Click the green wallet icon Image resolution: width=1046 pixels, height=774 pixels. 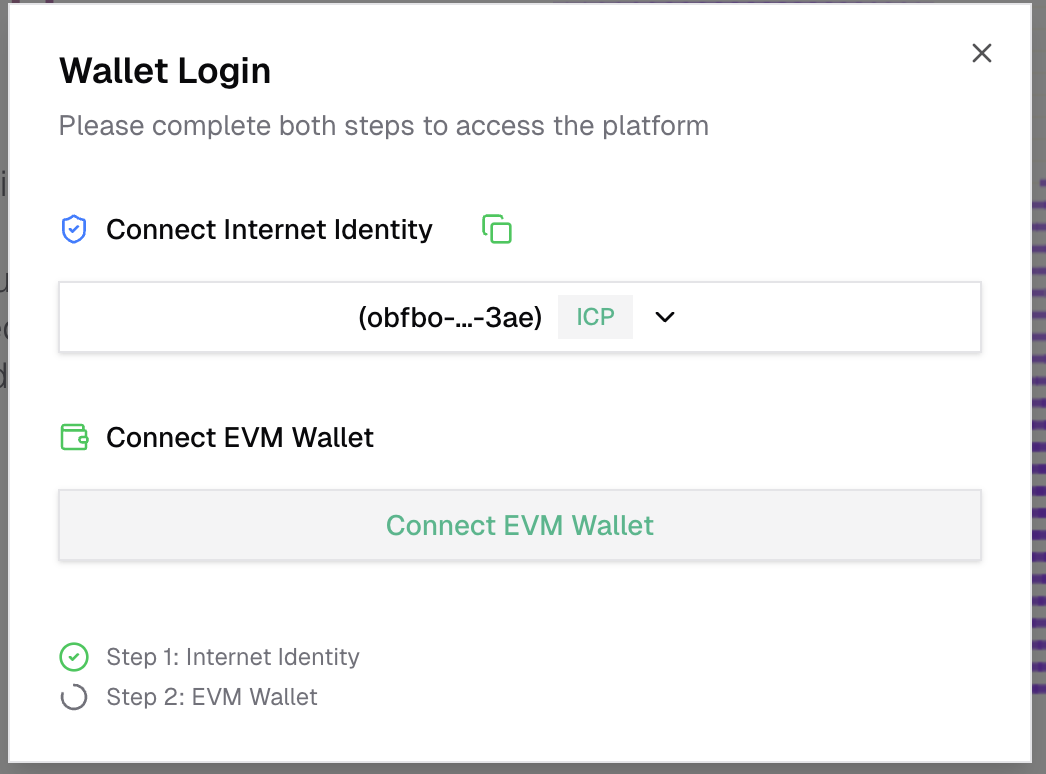pos(74,437)
